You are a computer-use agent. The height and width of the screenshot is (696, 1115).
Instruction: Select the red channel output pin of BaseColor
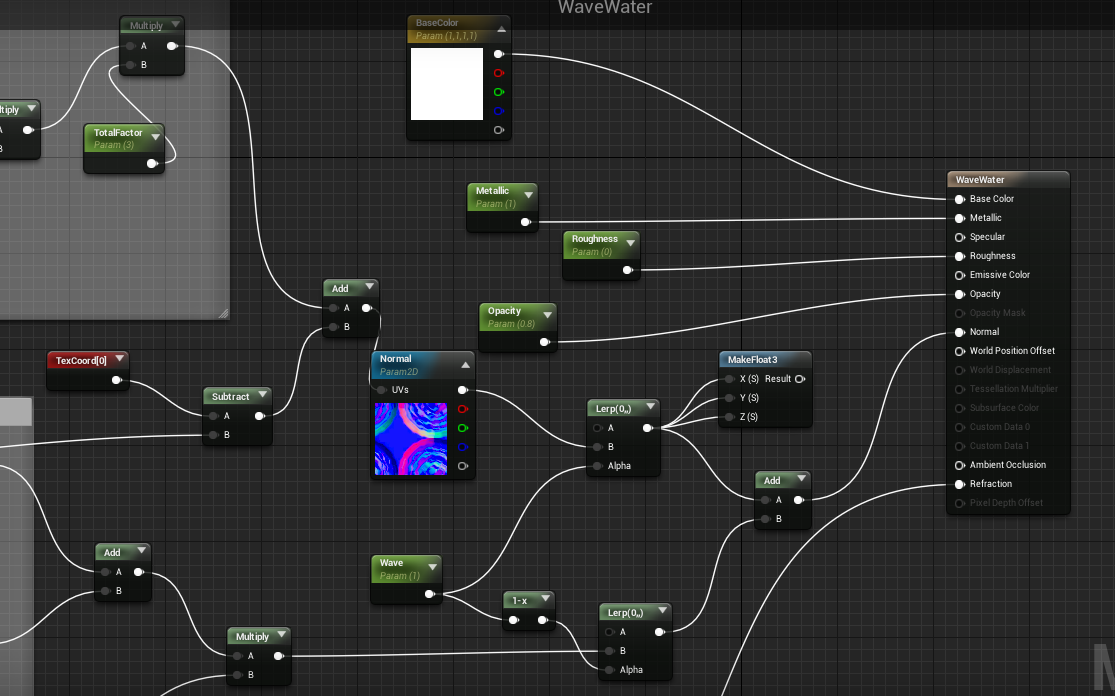click(x=498, y=73)
